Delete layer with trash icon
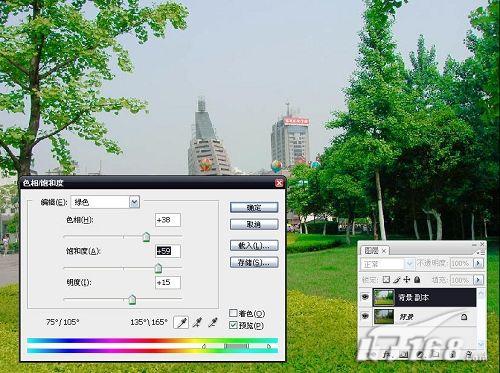The height and width of the screenshot is (373, 500). 468,355
